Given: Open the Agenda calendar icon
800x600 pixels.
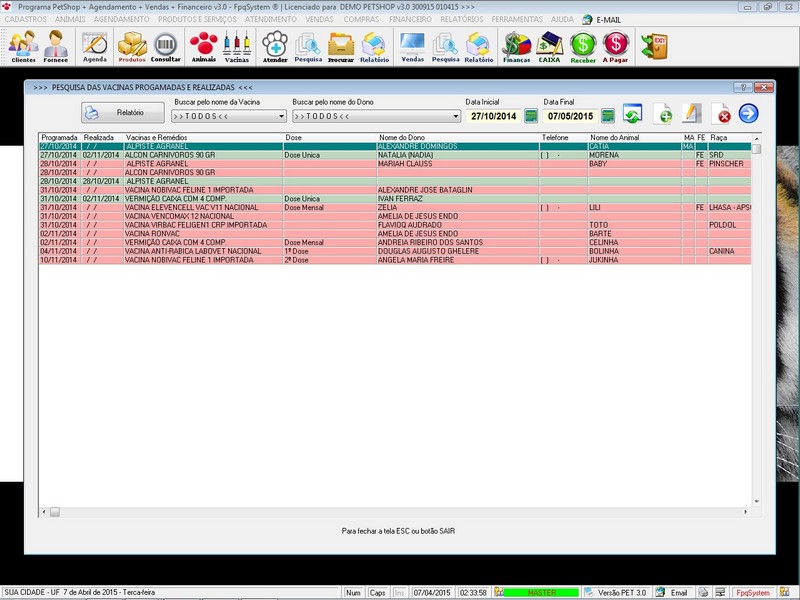Looking at the screenshot, I should 95,46.
